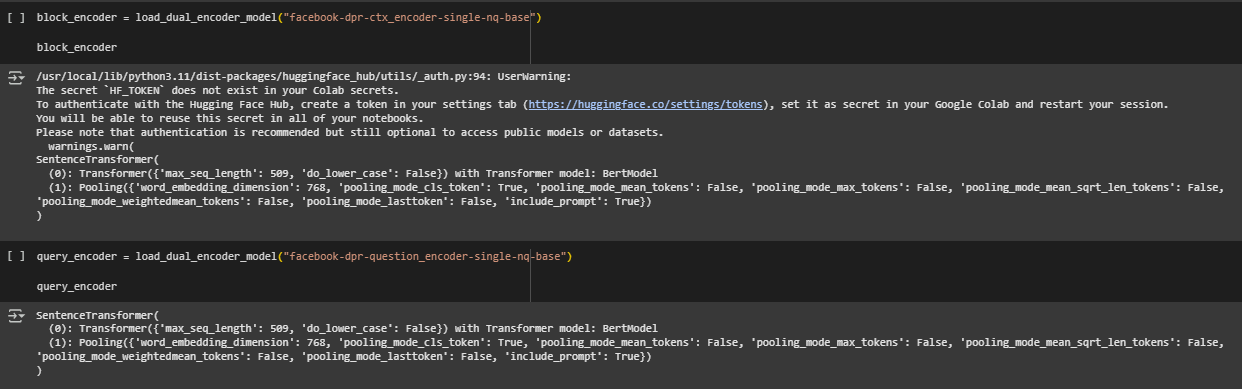Toggle output icon of query_encoder cell

(x=15, y=316)
